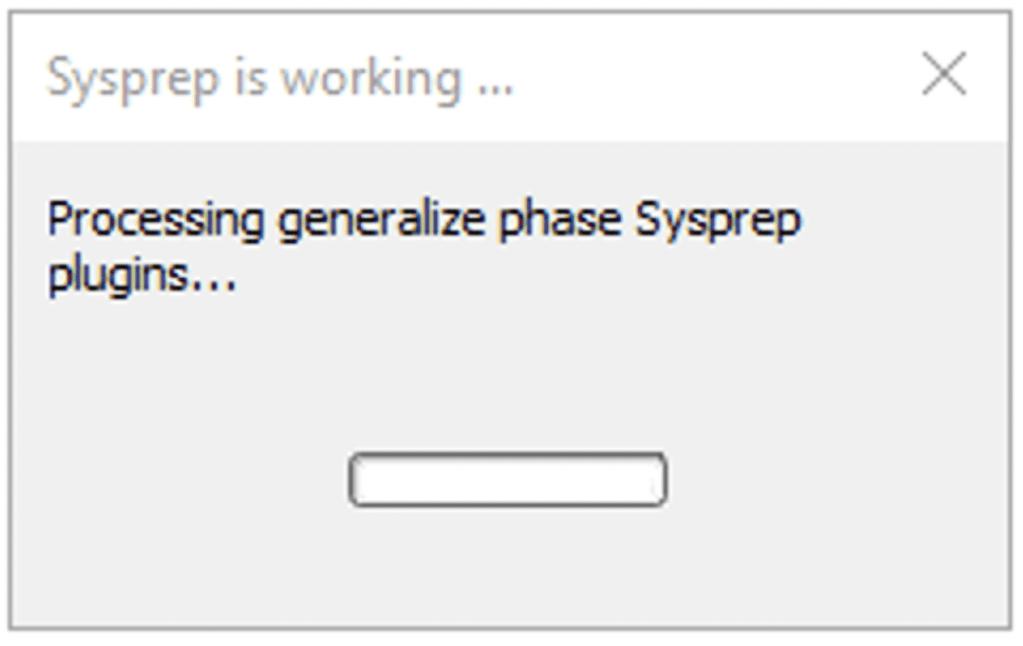The width and height of the screenshot is (1023, 646).
Task: Close the Sysprep is working dialog
Action: tap(943, 75)
